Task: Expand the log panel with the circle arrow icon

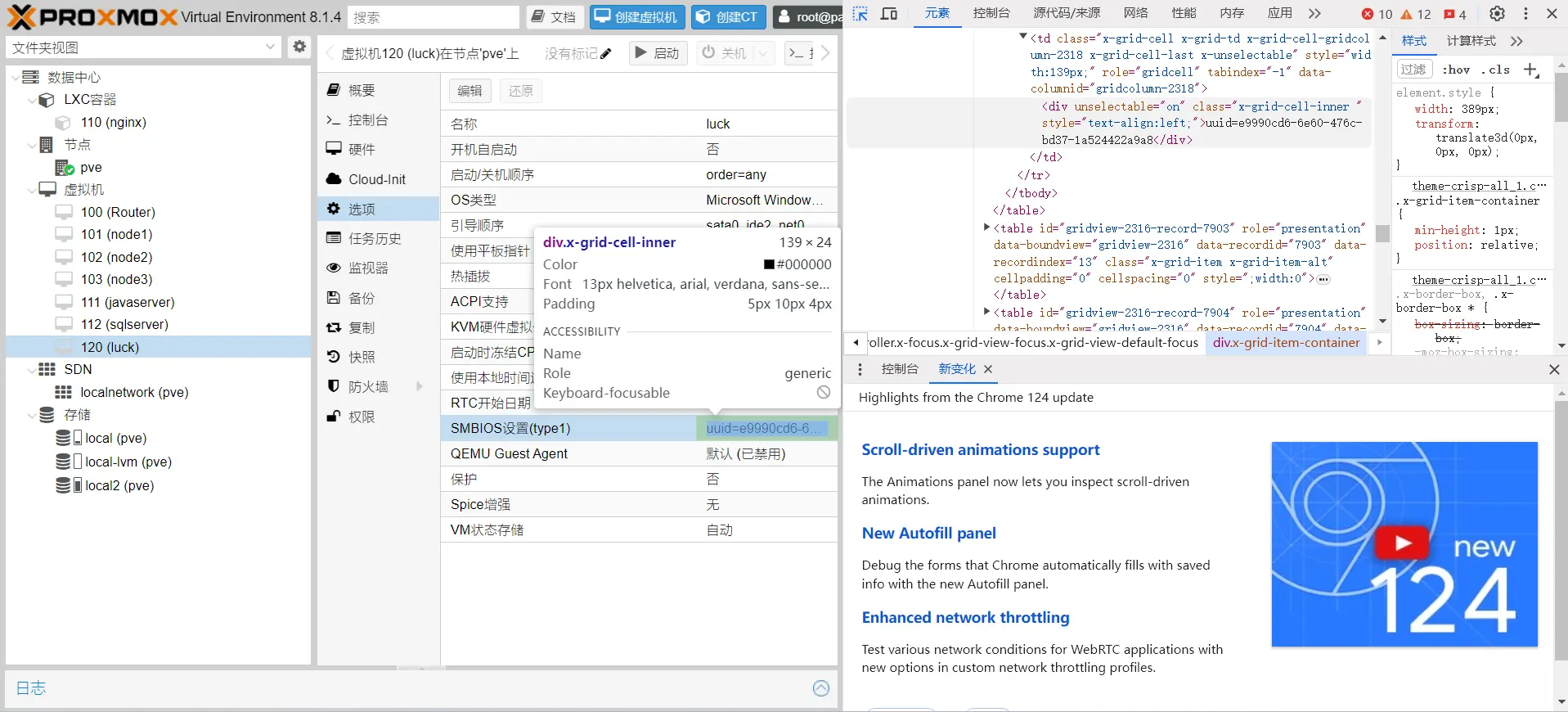Action: [x=821, y=688]
